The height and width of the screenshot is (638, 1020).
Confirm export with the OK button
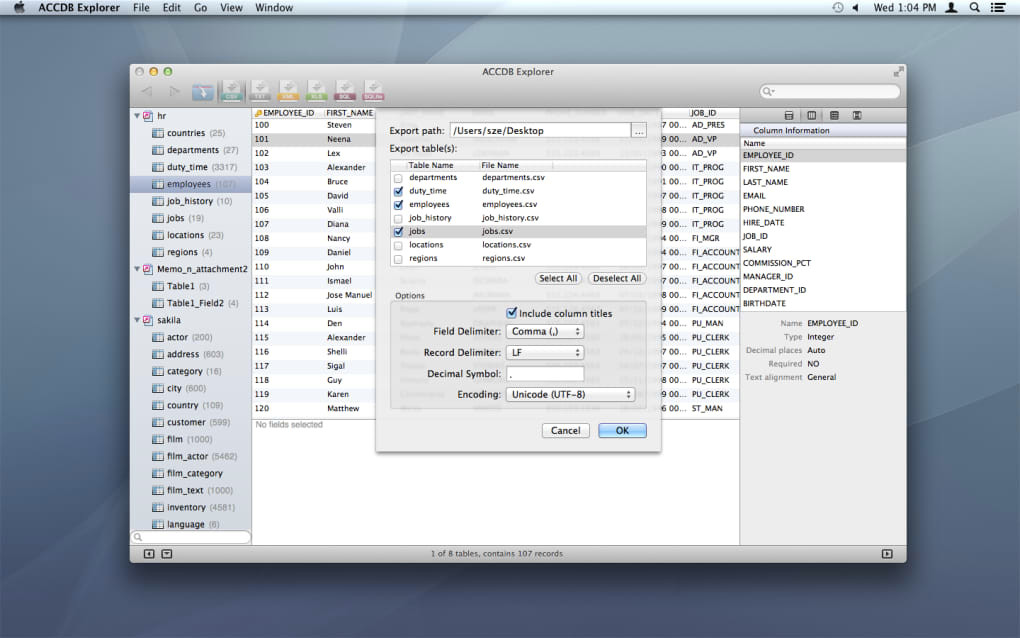coord(622,431)
